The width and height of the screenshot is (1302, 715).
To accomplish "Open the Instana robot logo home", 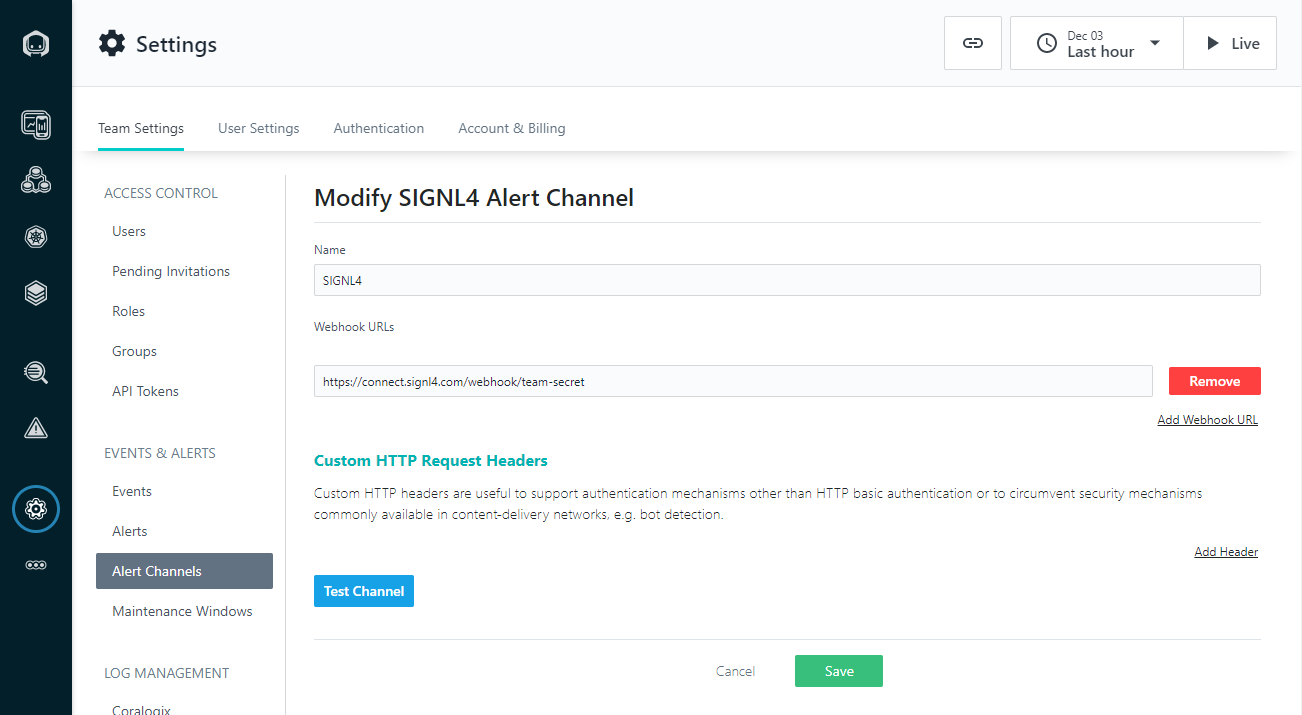I will point(36,44).
